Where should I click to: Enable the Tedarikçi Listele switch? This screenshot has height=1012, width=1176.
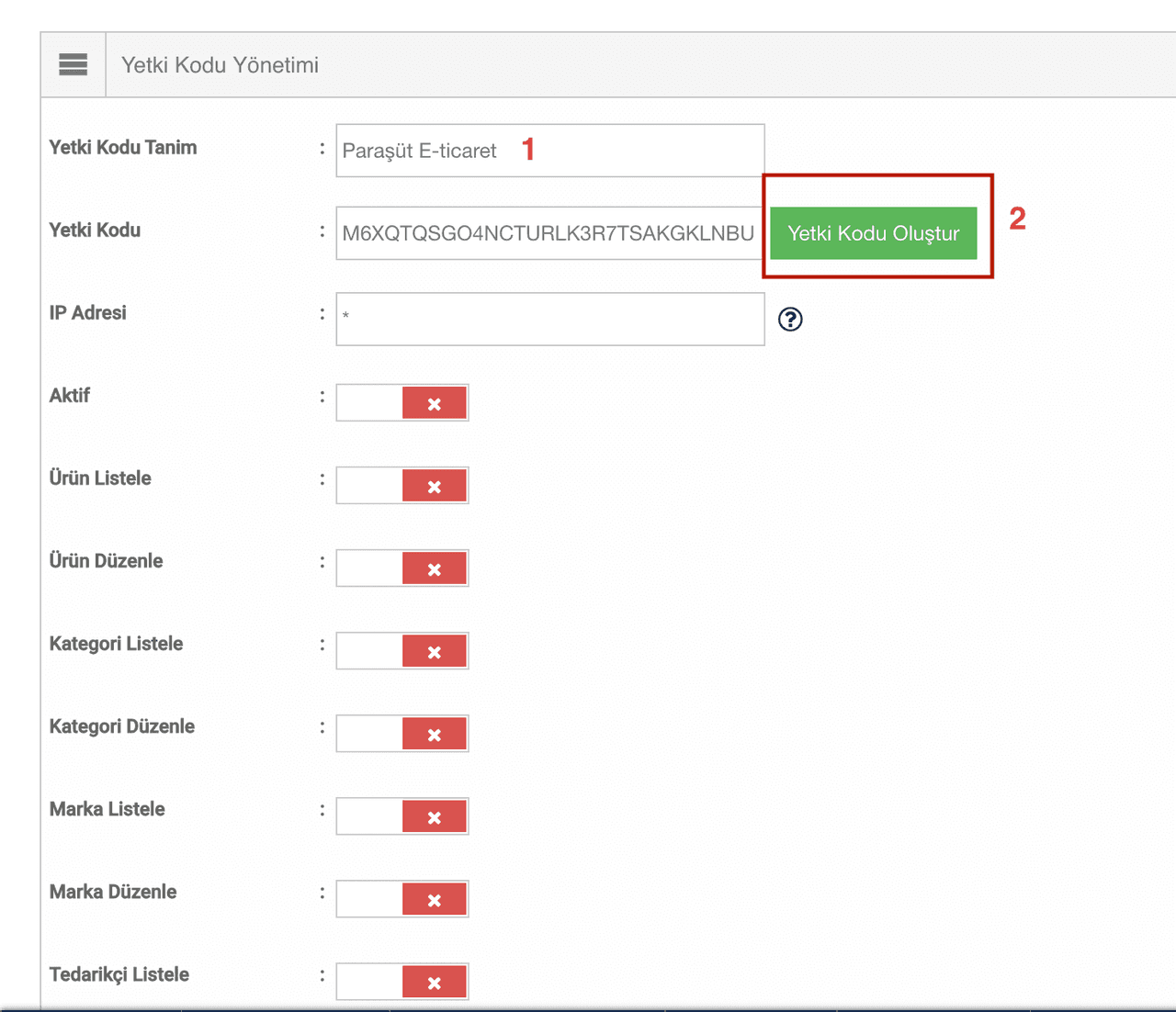pos(402,982)
